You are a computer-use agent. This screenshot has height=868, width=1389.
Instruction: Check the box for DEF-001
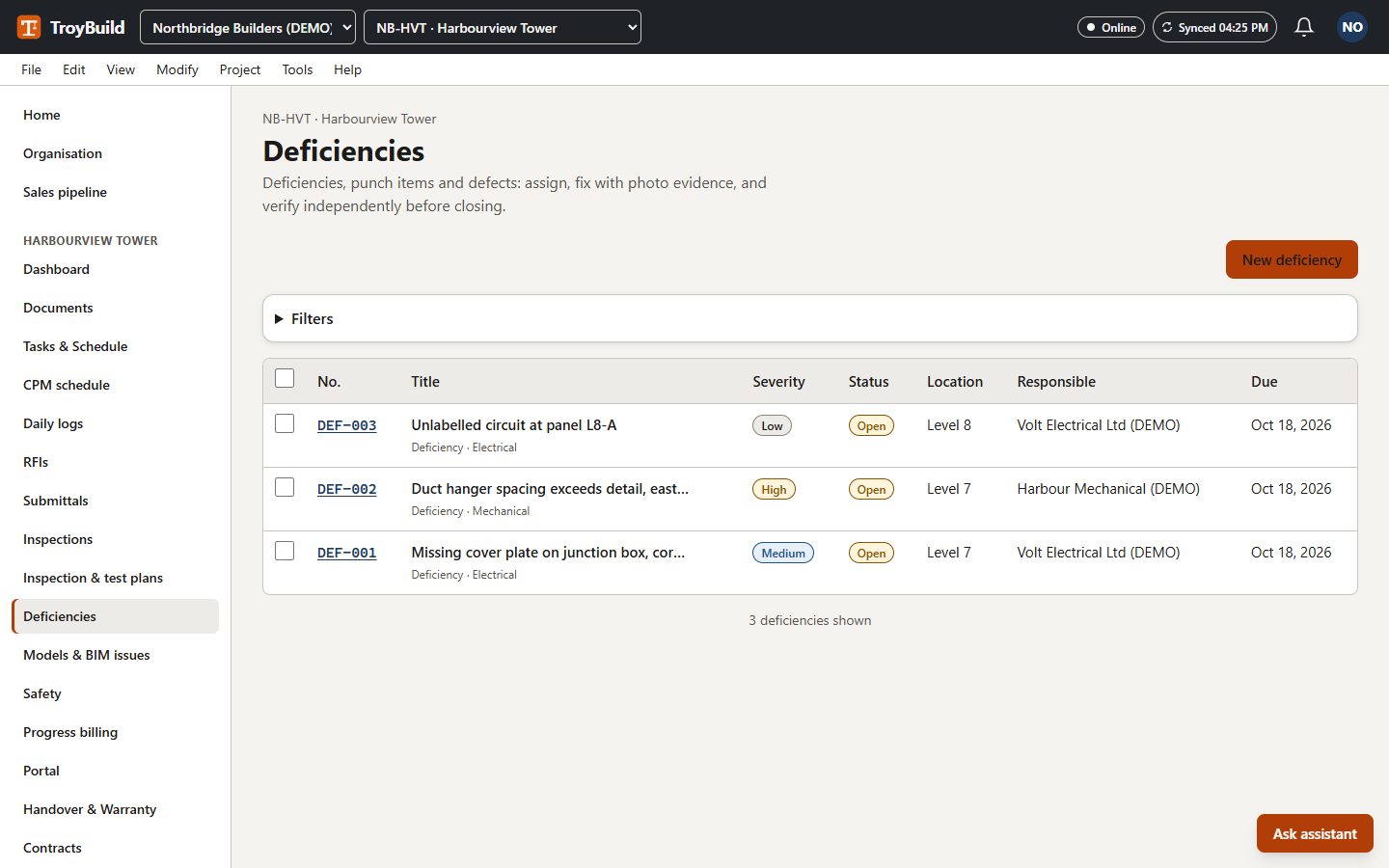click(285, 551)
